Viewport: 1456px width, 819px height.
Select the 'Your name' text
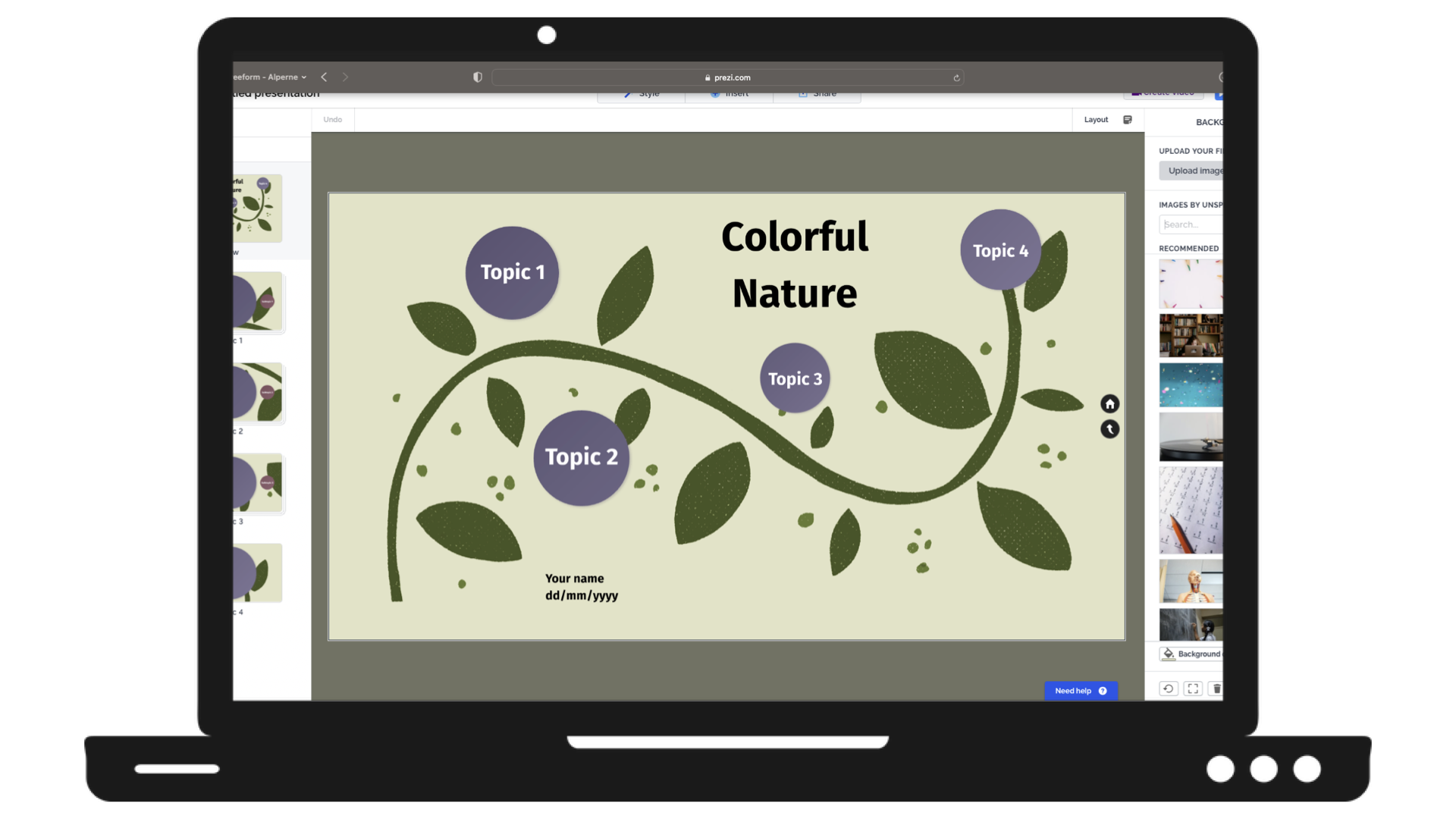tap(574, 579)
